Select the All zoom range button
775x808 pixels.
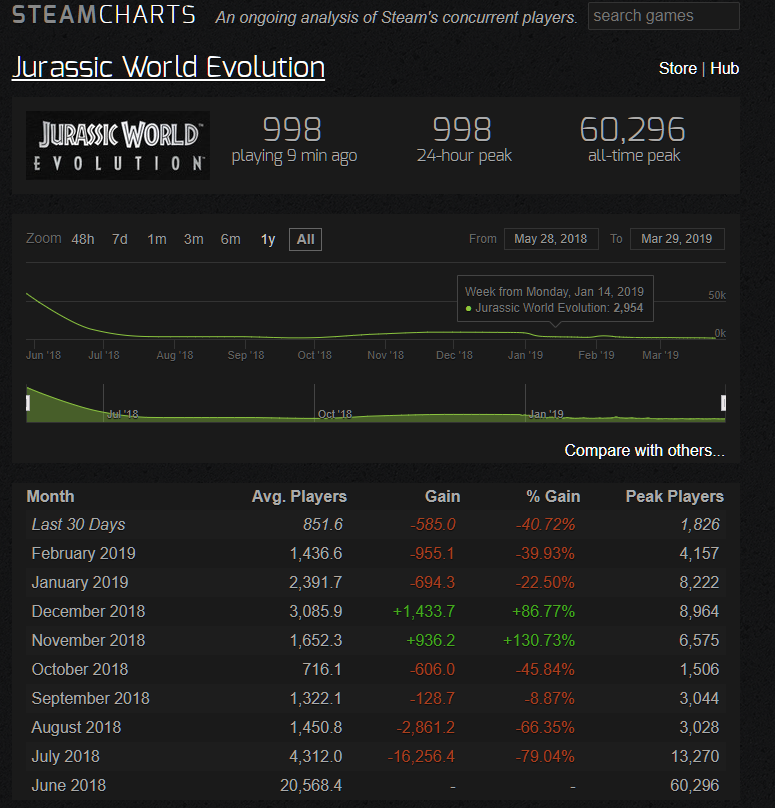coord(306,239)
